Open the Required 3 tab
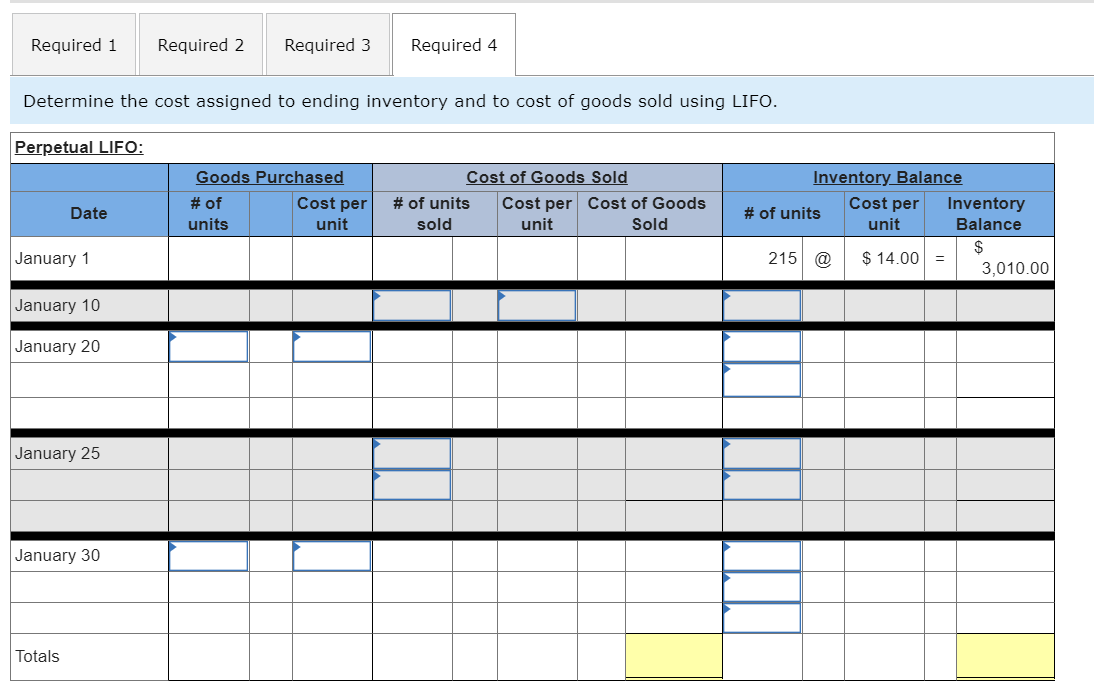This screenshot has width=1094, height=695. [328, 44]
